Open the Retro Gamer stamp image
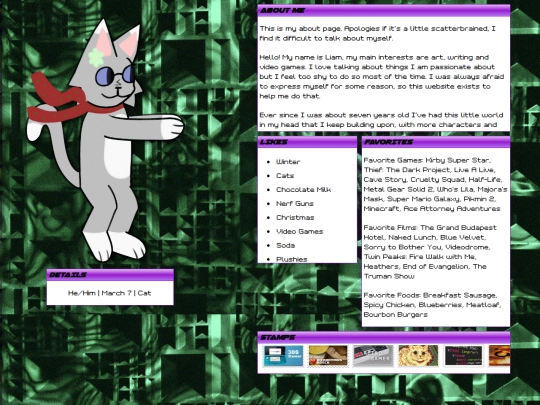Image resolution: width=540 pixels, height=405 pixels. click(373, 356)
